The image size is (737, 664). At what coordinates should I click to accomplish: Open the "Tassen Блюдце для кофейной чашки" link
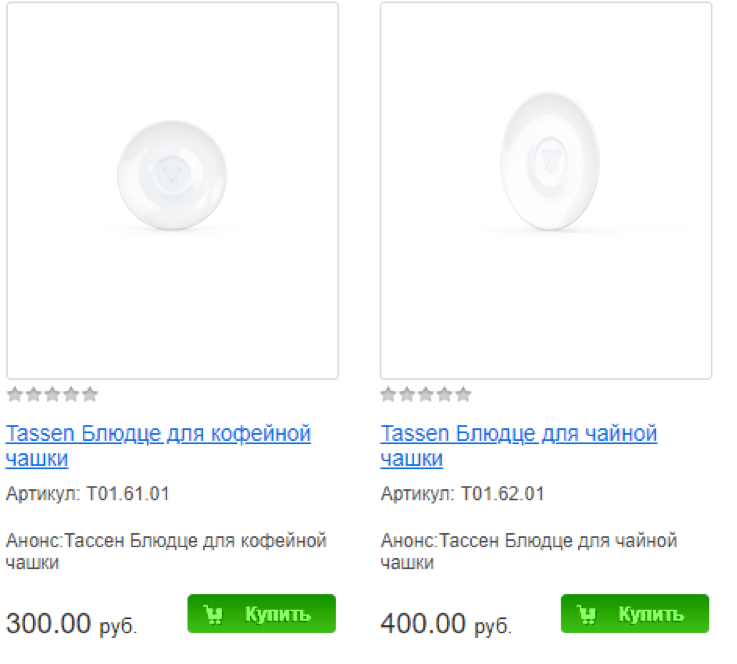point(158,435)
